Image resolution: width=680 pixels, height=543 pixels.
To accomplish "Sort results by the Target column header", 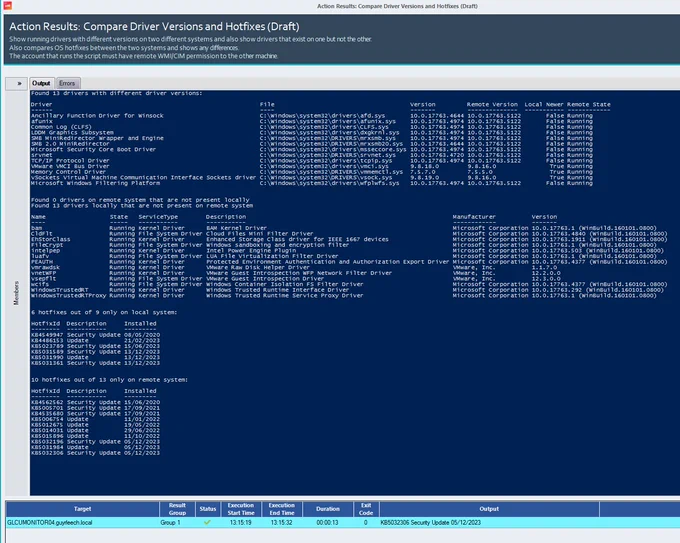I will click(82, 509).
